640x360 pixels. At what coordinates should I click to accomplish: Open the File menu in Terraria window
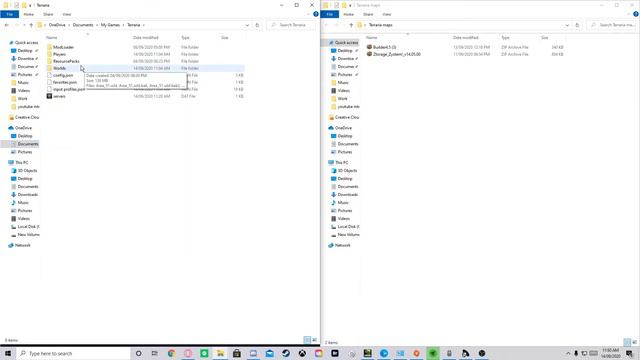[x=9, y=14]
